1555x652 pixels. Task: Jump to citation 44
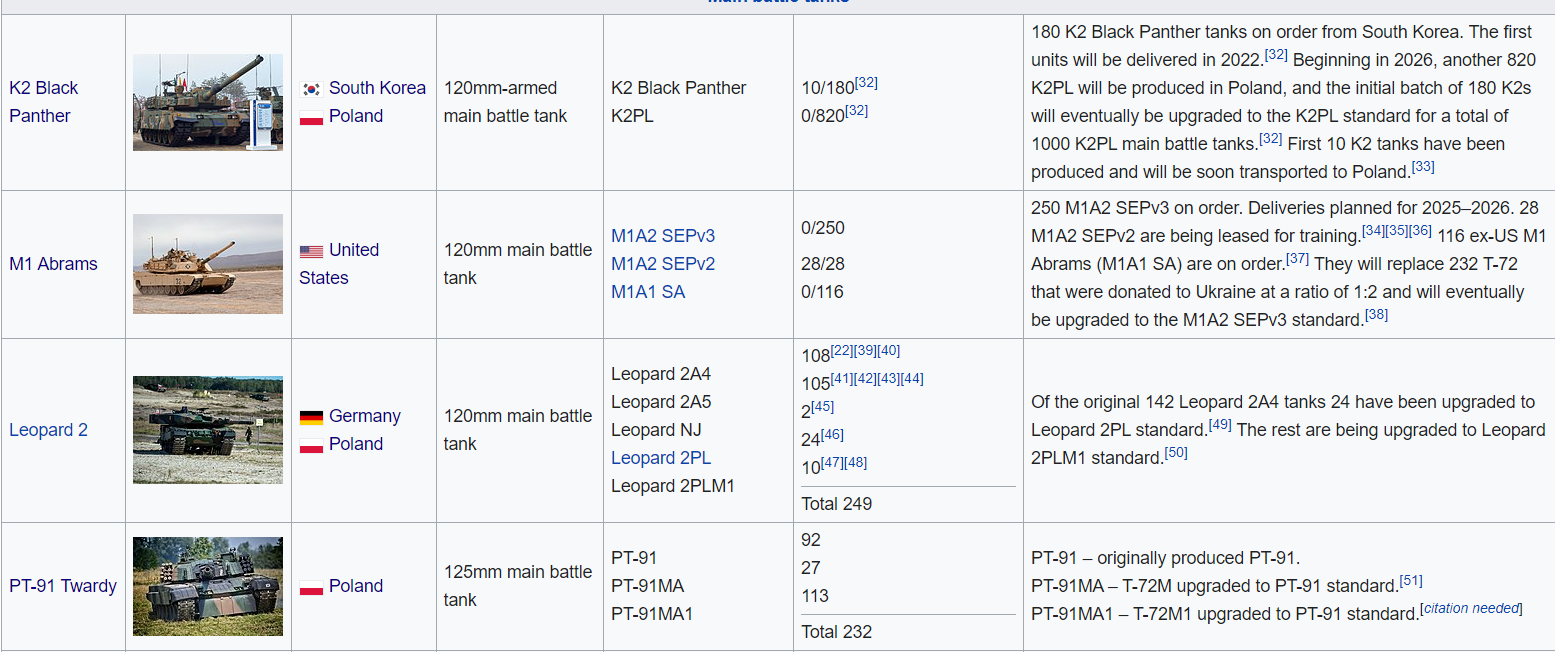point(912,379)
